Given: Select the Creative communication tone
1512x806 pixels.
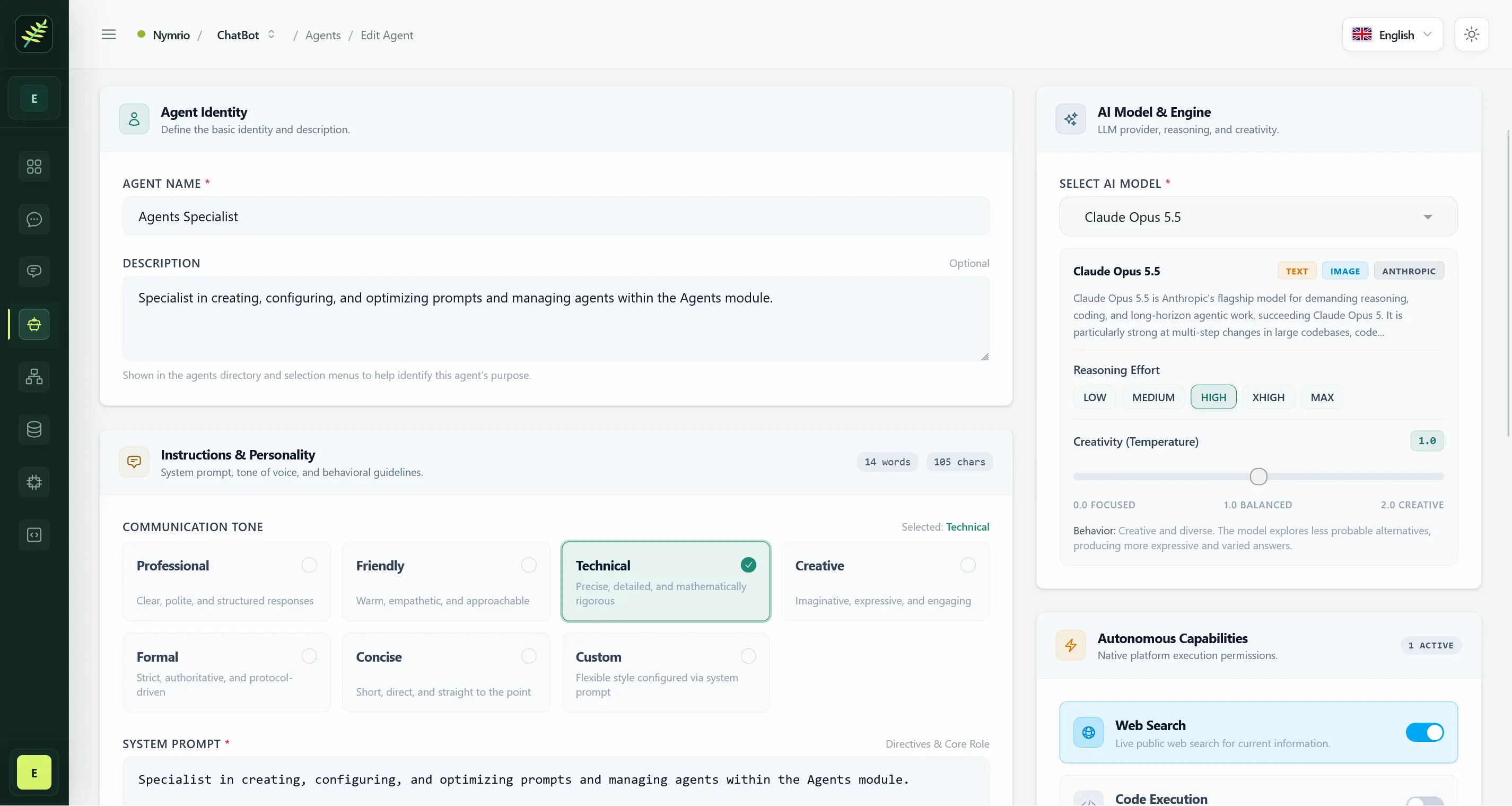Looking at the screenshot, I should (885, 582).
